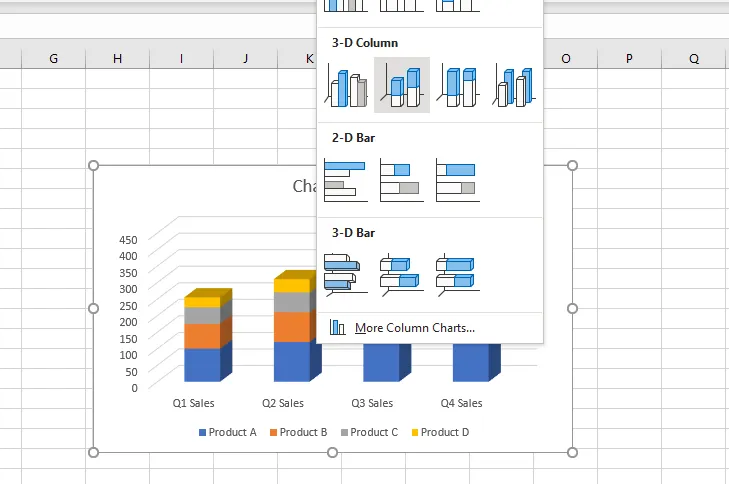Image resolution: width=729 pixels, height=484 pixels.
Task: Select the orange Product B segment in Q1 Sales
Action: coord(202,336)
